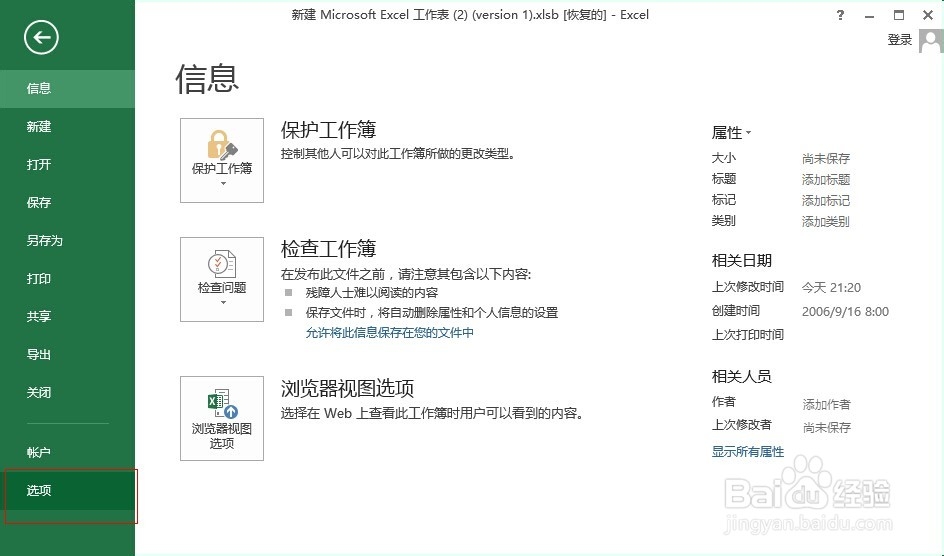Click the 允许将此信息保存在您的文件中 link

pos(390,332)
